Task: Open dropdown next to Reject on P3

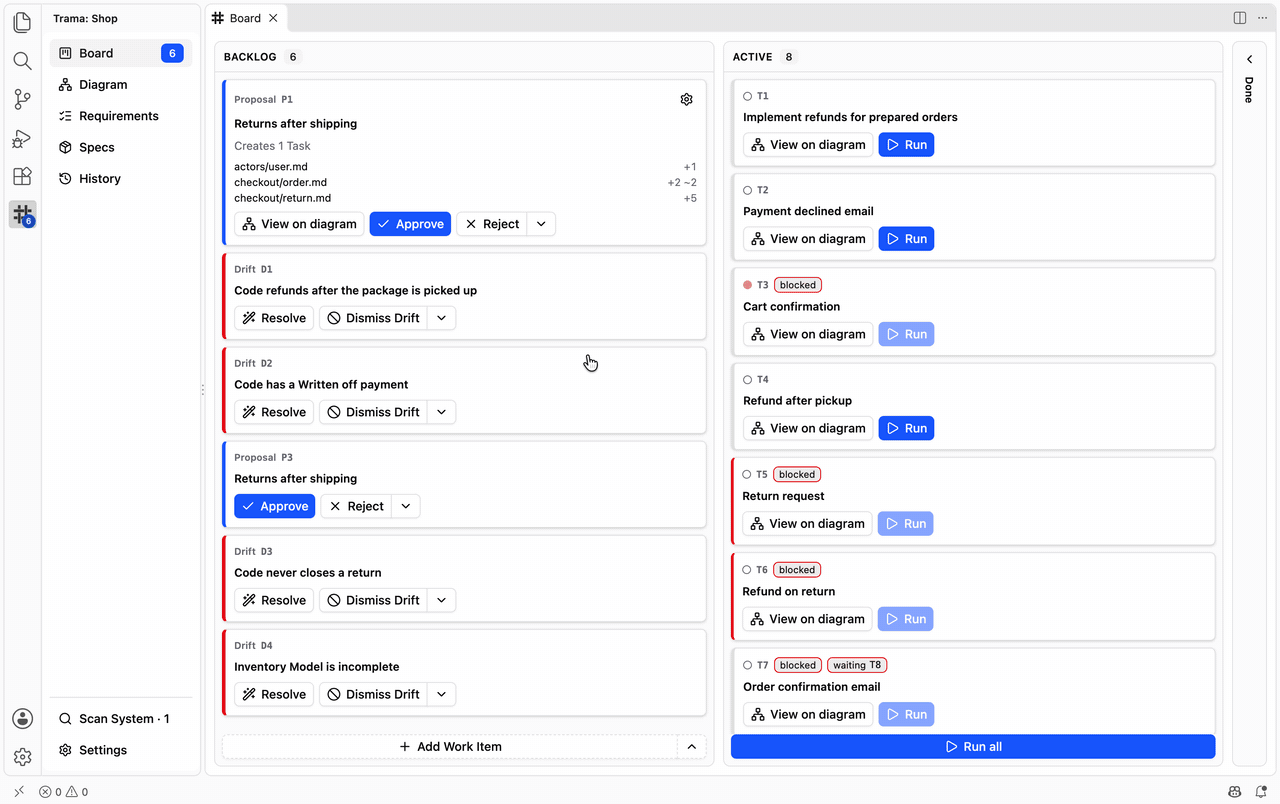Action: click(405, 506)
